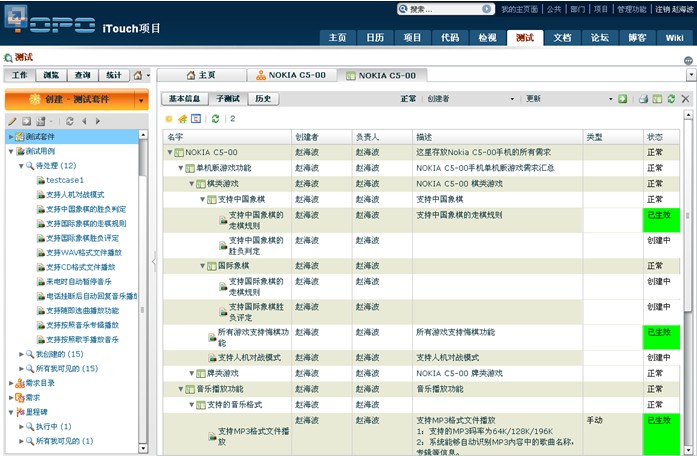Switch to the 主页 top navigation tab
The height and width of the screenshot is (456, 697).
pyautogui.click(x=337, y=37)
